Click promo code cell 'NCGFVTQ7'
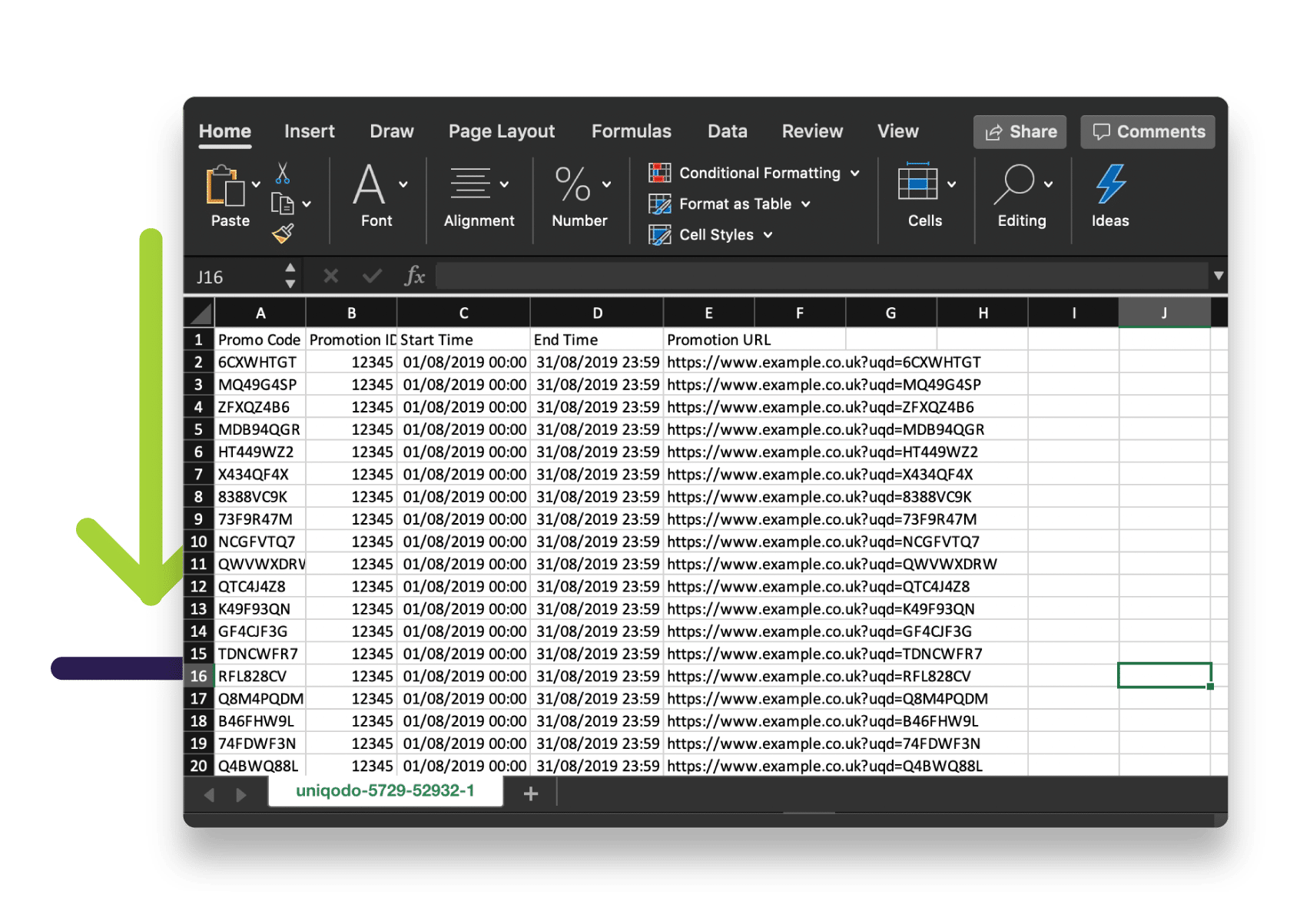The image size is (1290, 924). pyautogui.click(x=260, y=541)
